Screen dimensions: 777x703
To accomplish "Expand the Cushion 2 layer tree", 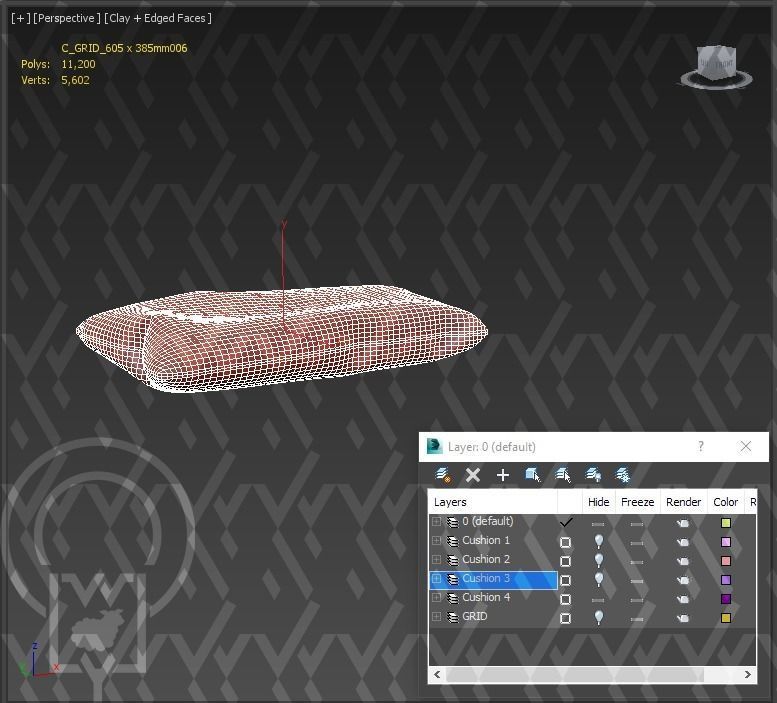I will [x=437, y=559].
